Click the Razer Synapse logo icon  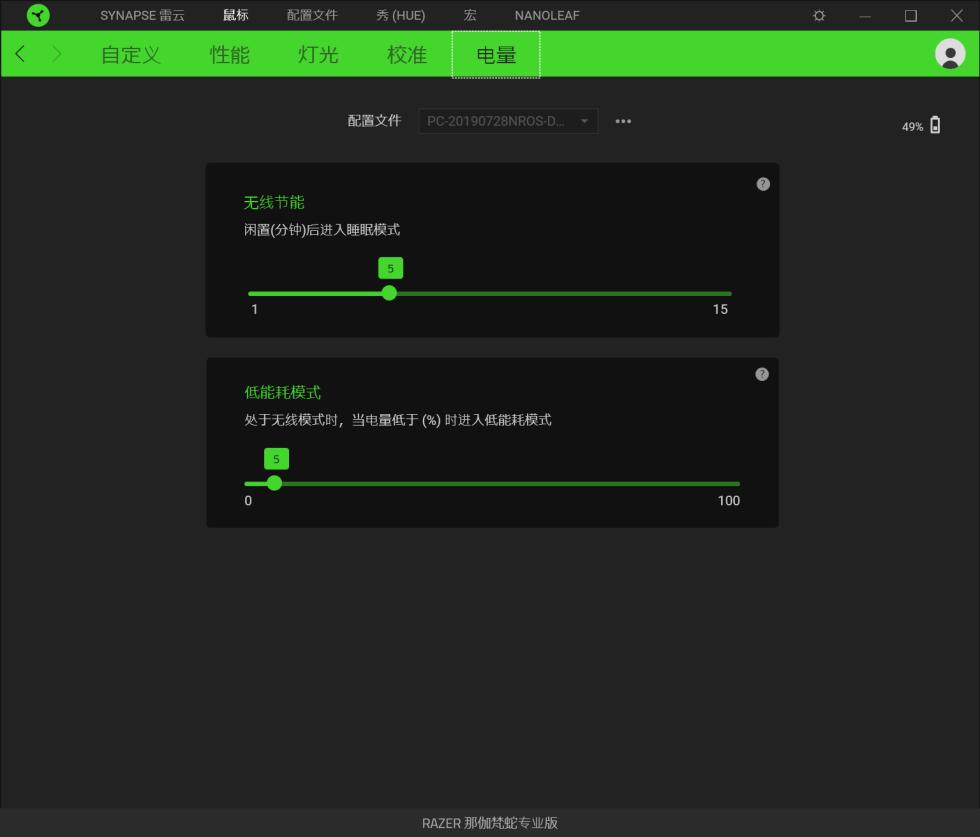pos(38,15)
